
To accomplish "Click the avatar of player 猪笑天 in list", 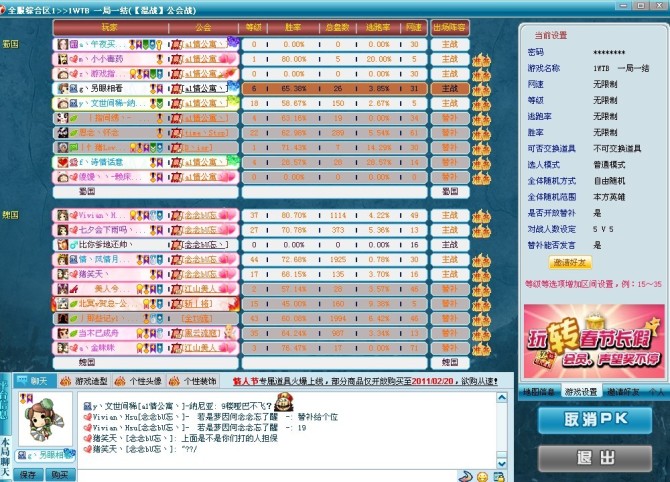I will 63,274.
